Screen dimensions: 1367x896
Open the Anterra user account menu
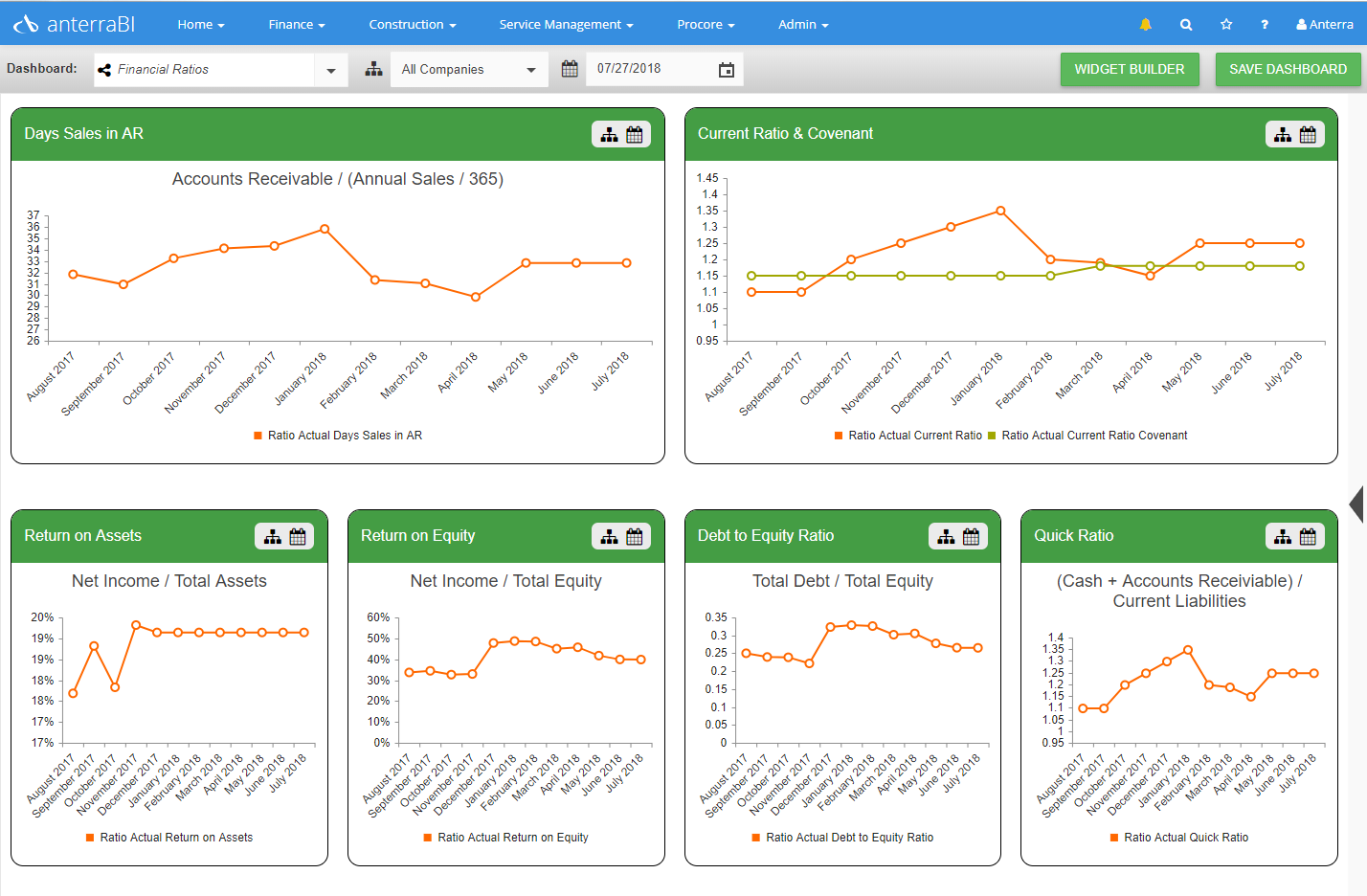[x=1325, y=25]
